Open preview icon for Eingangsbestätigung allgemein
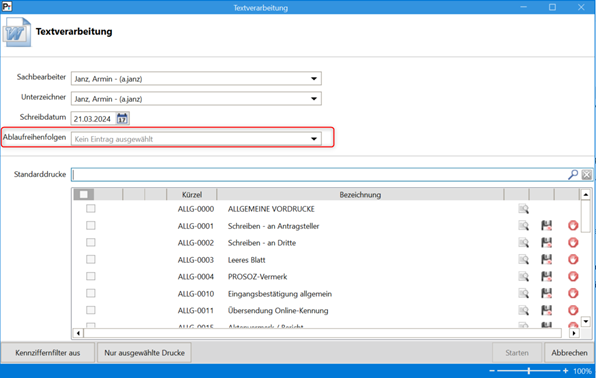This screenshot has height=378, width=596. coord(523,293)
